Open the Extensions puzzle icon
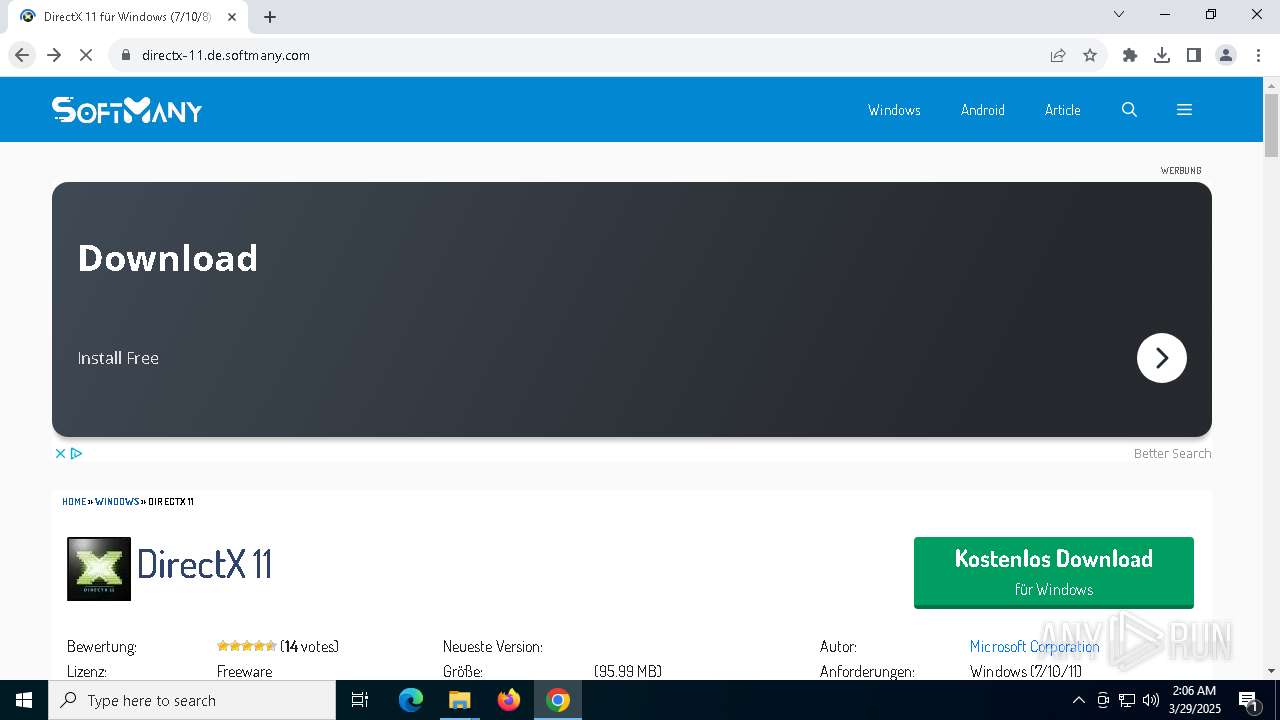This screenshot has width=1280, height=720. [x=1130, y=55]
